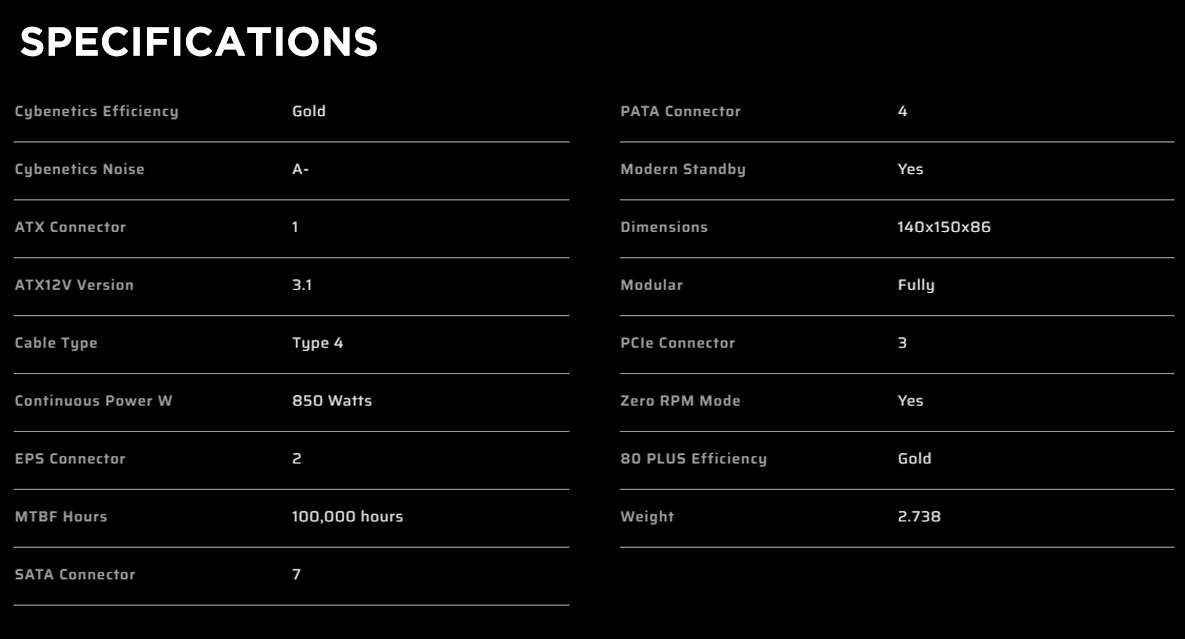Click the ATX12V Version 3.1 value
Image resolution: width=1185 pixels, height=639 pixels.
[x=302, y=286]
